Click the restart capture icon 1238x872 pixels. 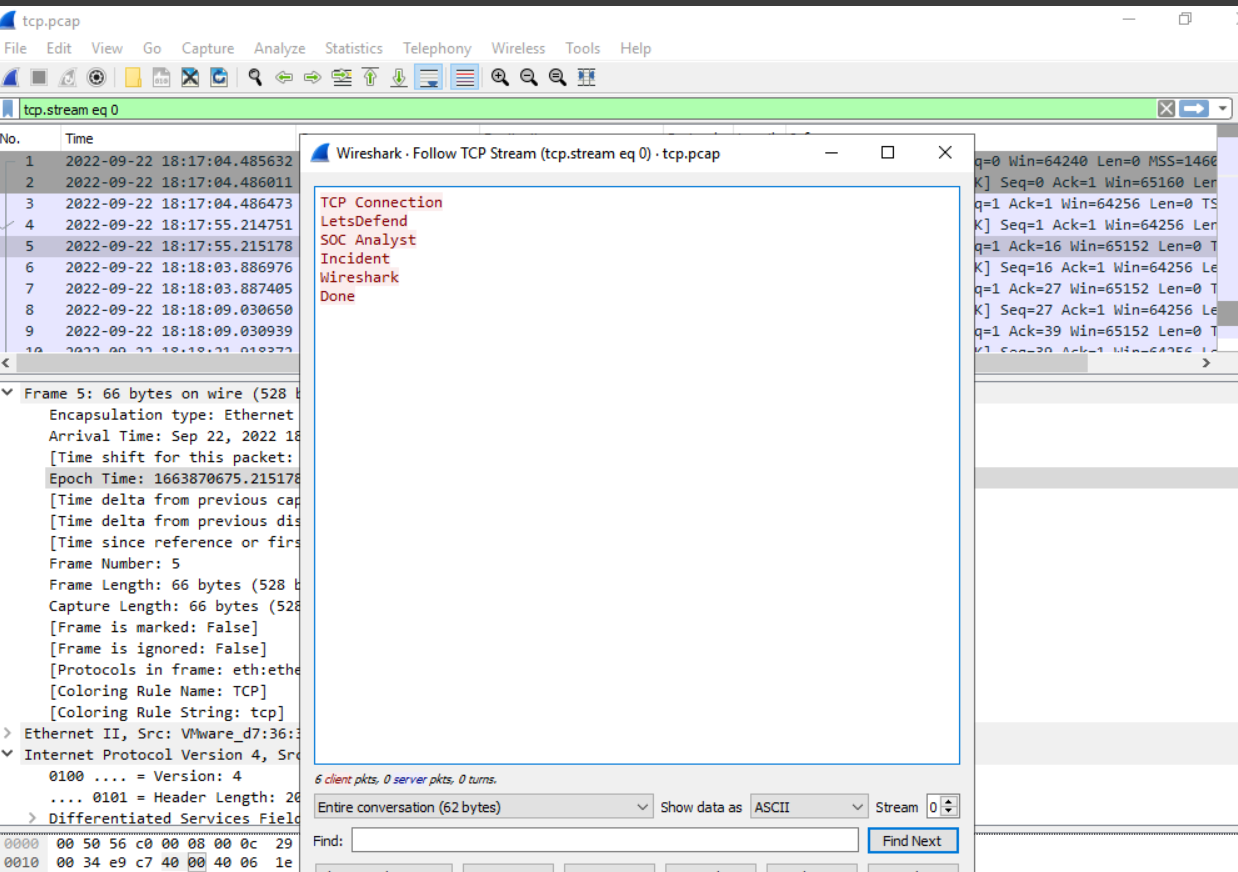pyautogui.click(x=68, y=77)
